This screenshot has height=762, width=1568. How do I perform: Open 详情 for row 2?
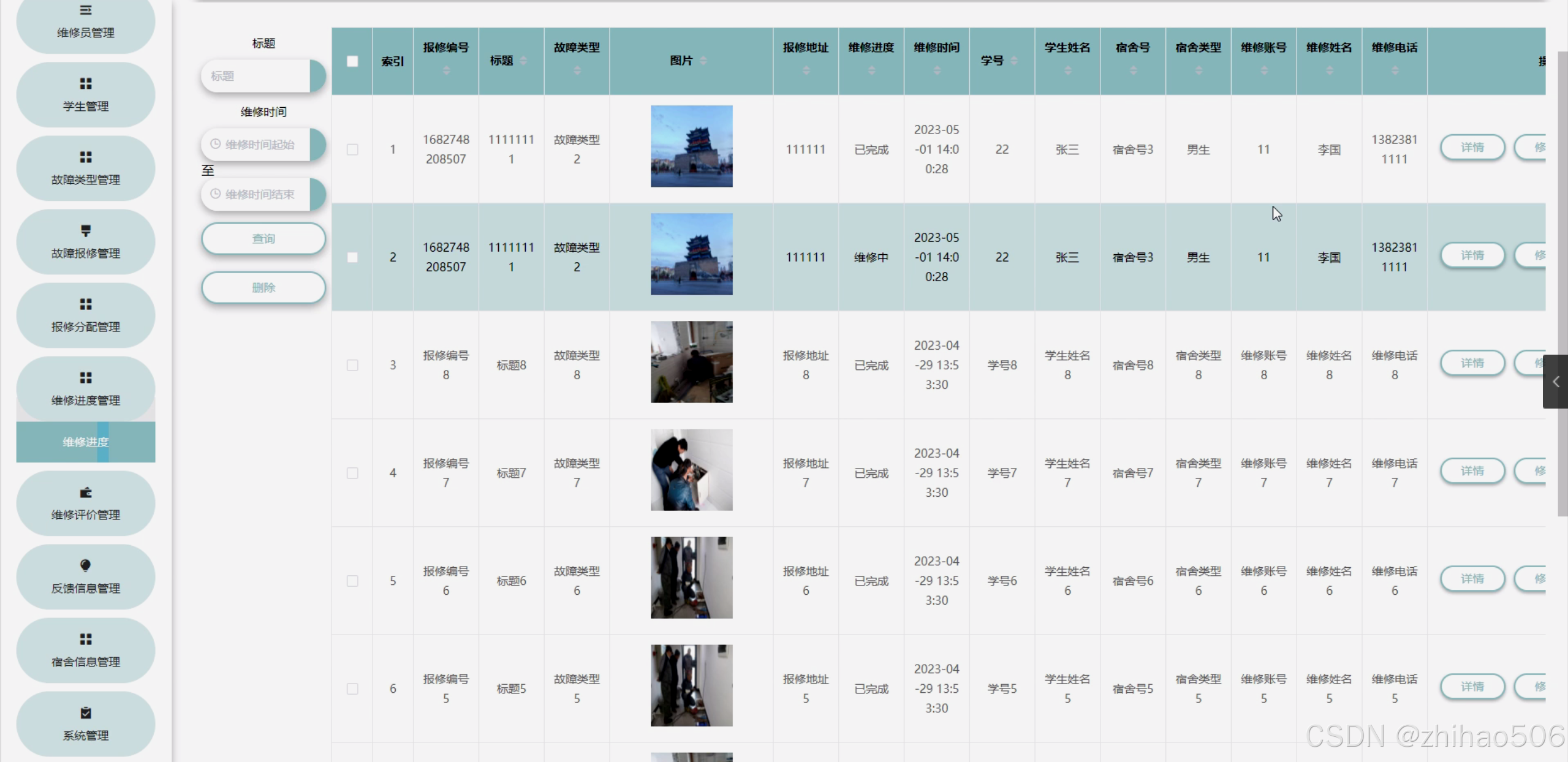pyautogui.click(x=1472, y=255)
